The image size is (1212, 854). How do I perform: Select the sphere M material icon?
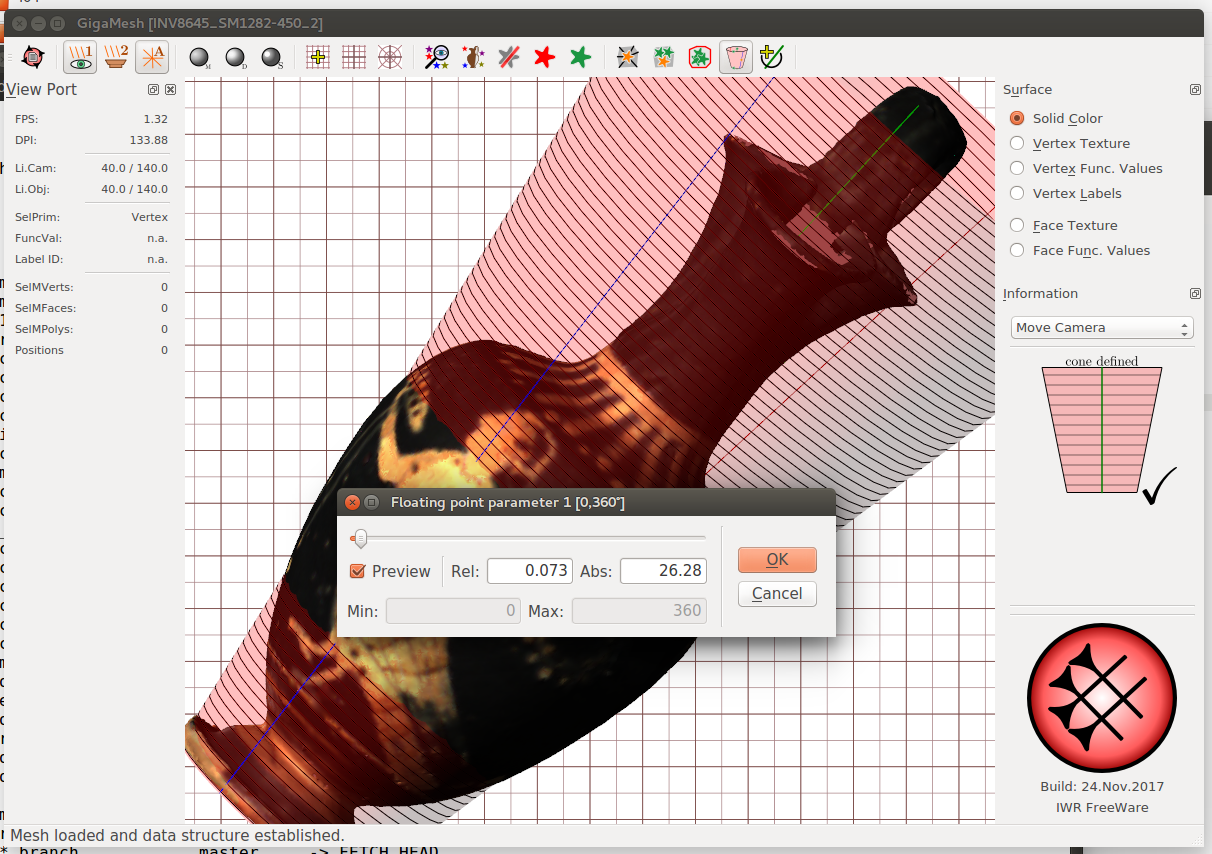pos(199,58)
